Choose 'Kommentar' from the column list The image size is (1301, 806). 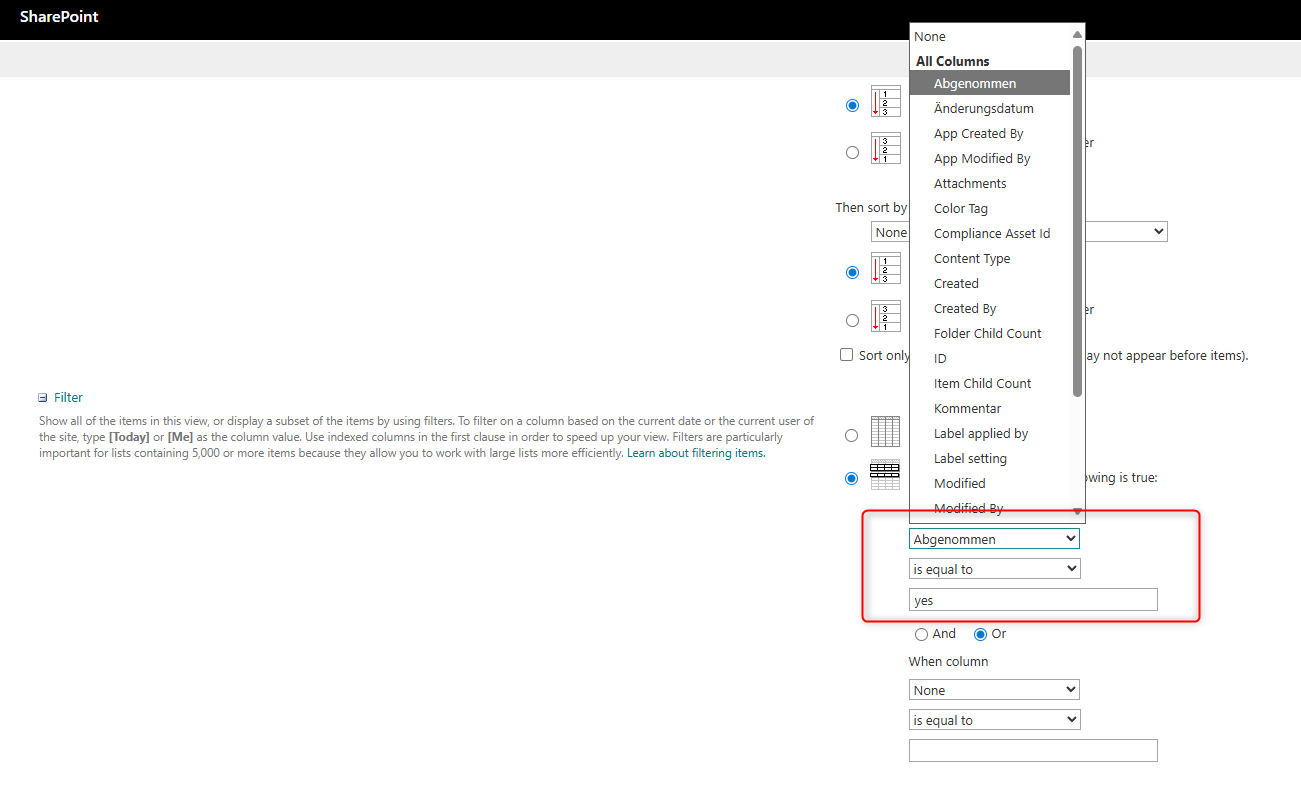(967, 408)
